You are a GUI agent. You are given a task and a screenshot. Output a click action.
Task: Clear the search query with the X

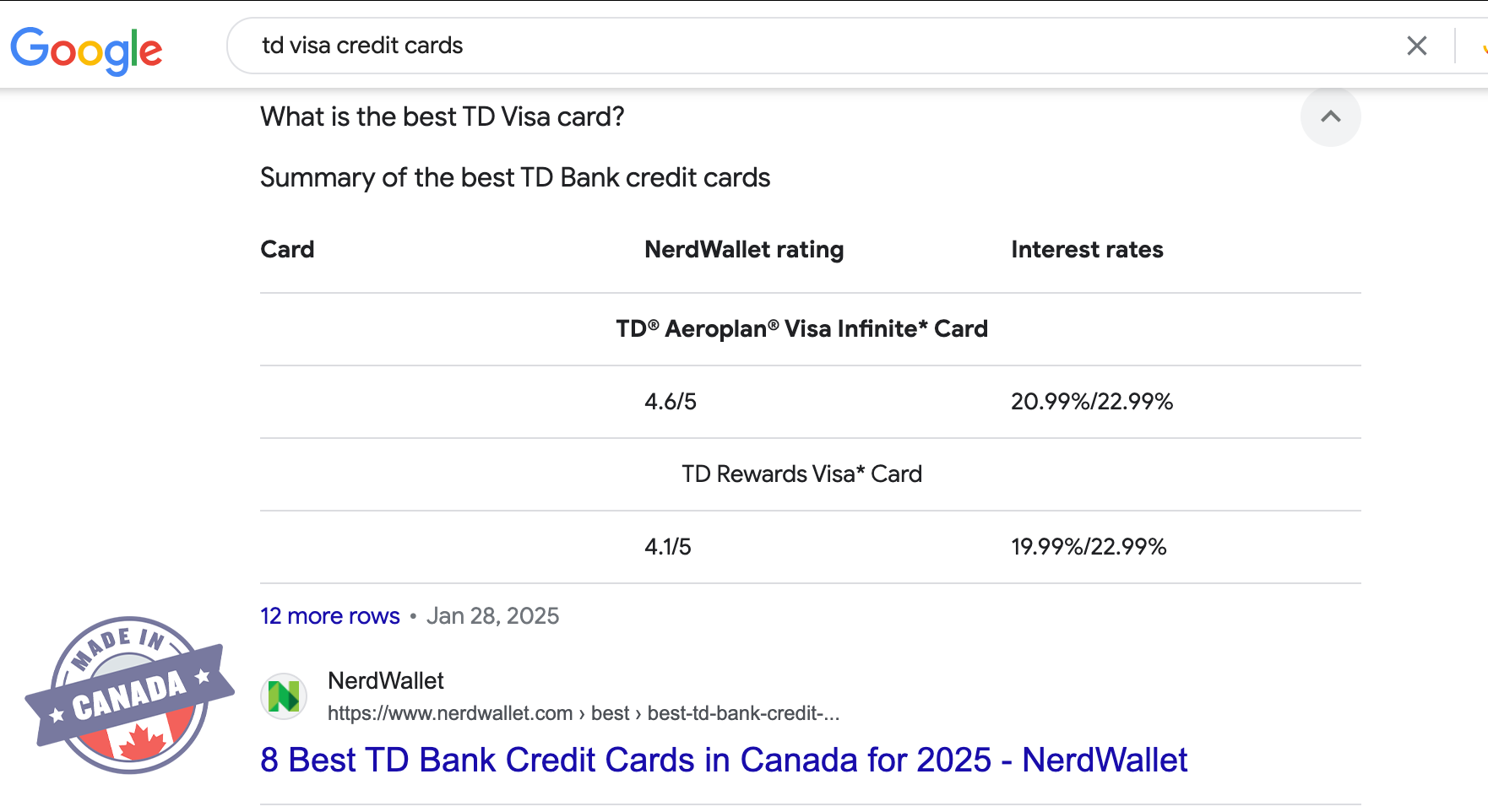1416,46
